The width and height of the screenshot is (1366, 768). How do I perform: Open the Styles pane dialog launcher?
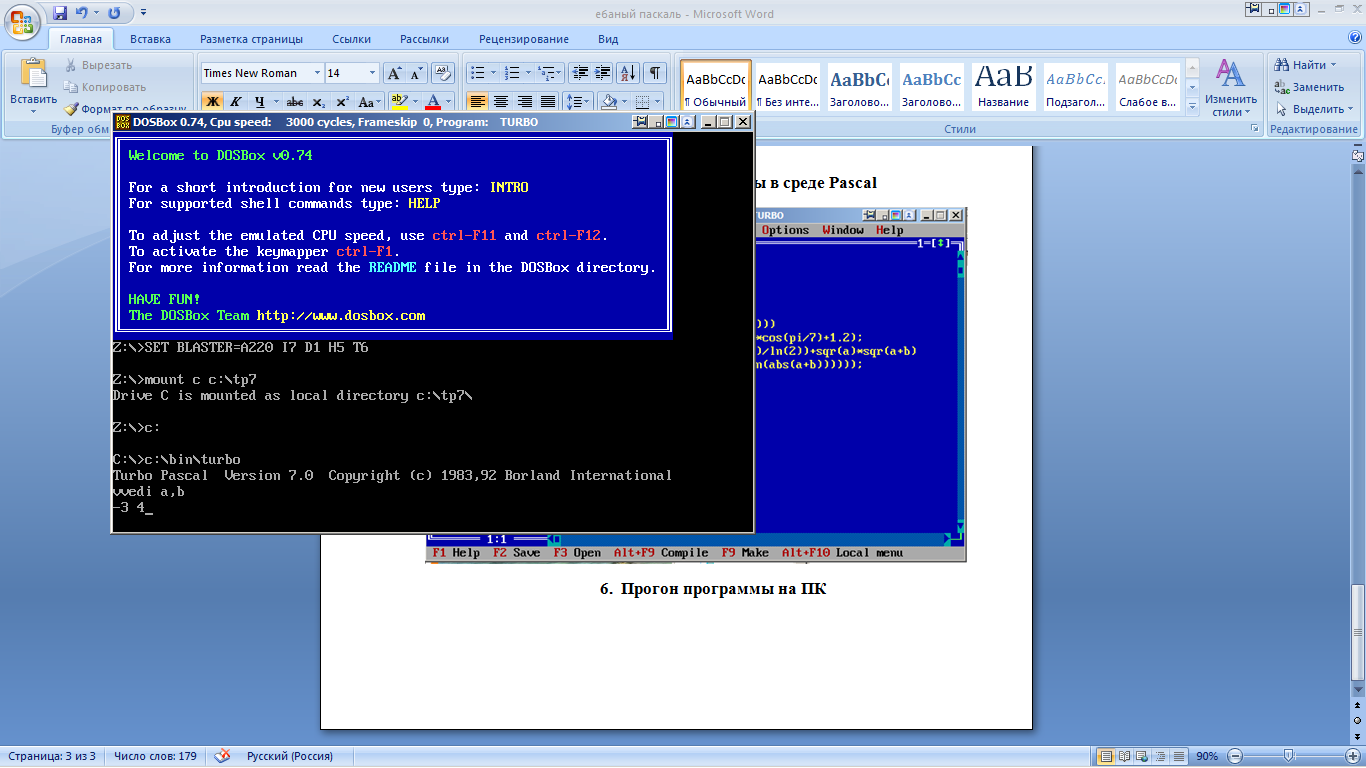point(1254,130)
